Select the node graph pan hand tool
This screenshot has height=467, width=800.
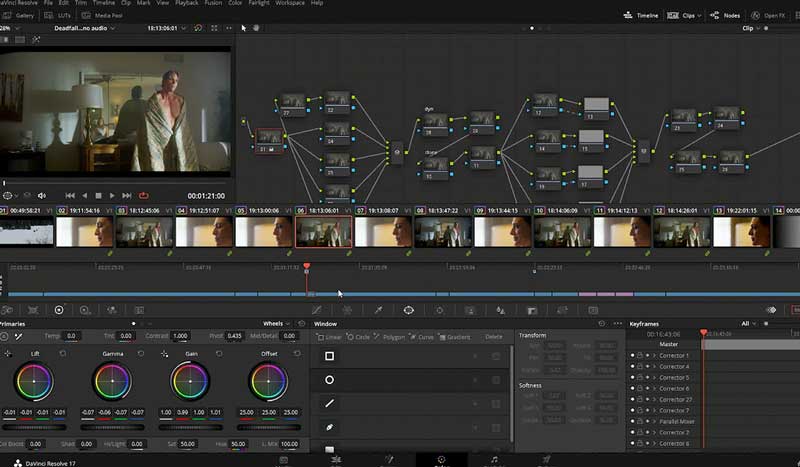(x=256, y=28)
